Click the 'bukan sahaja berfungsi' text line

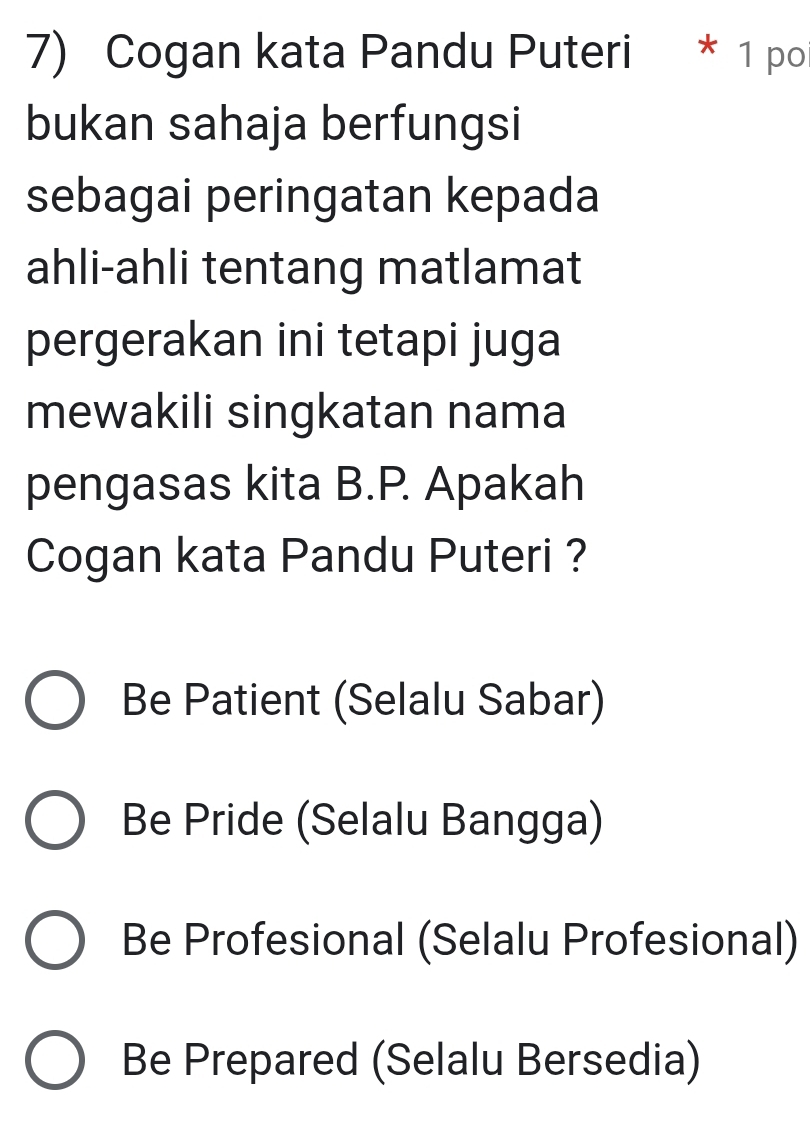click(274, 125)
